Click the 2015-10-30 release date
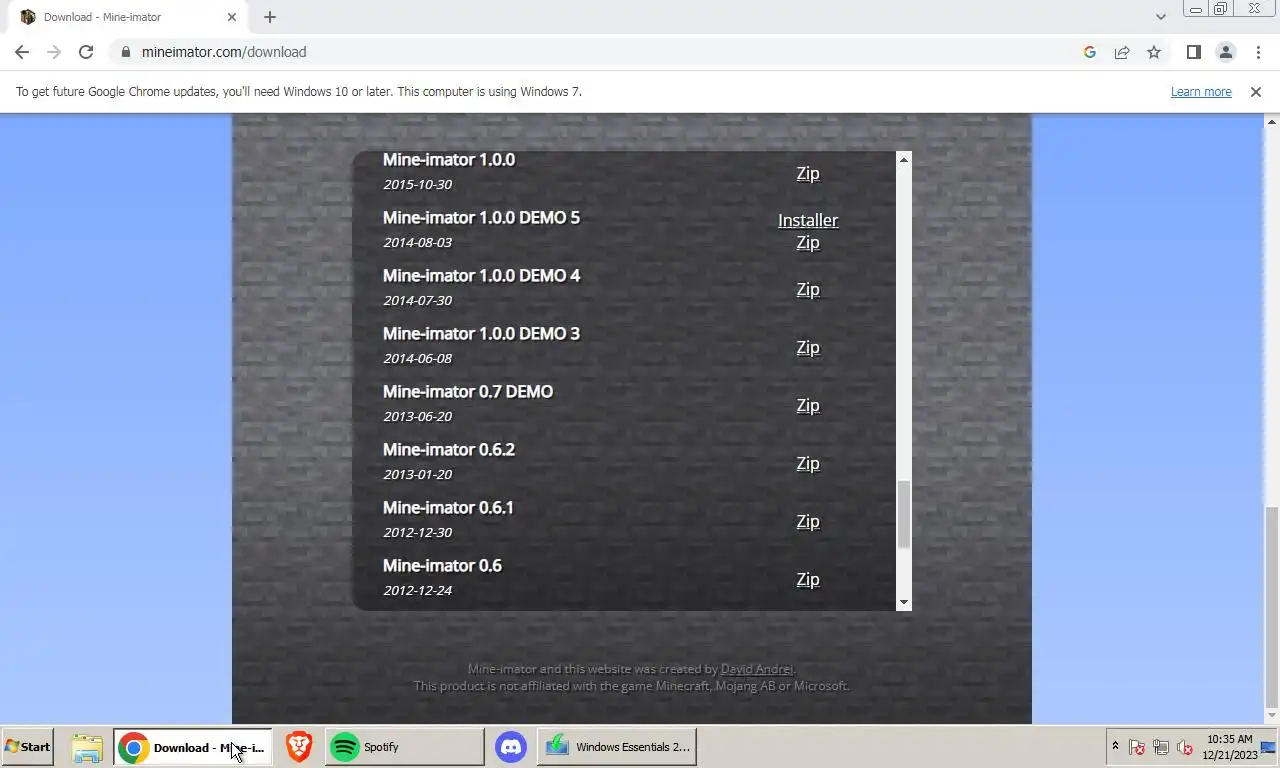Viewport: 1280px width, 768px height. 418,184
